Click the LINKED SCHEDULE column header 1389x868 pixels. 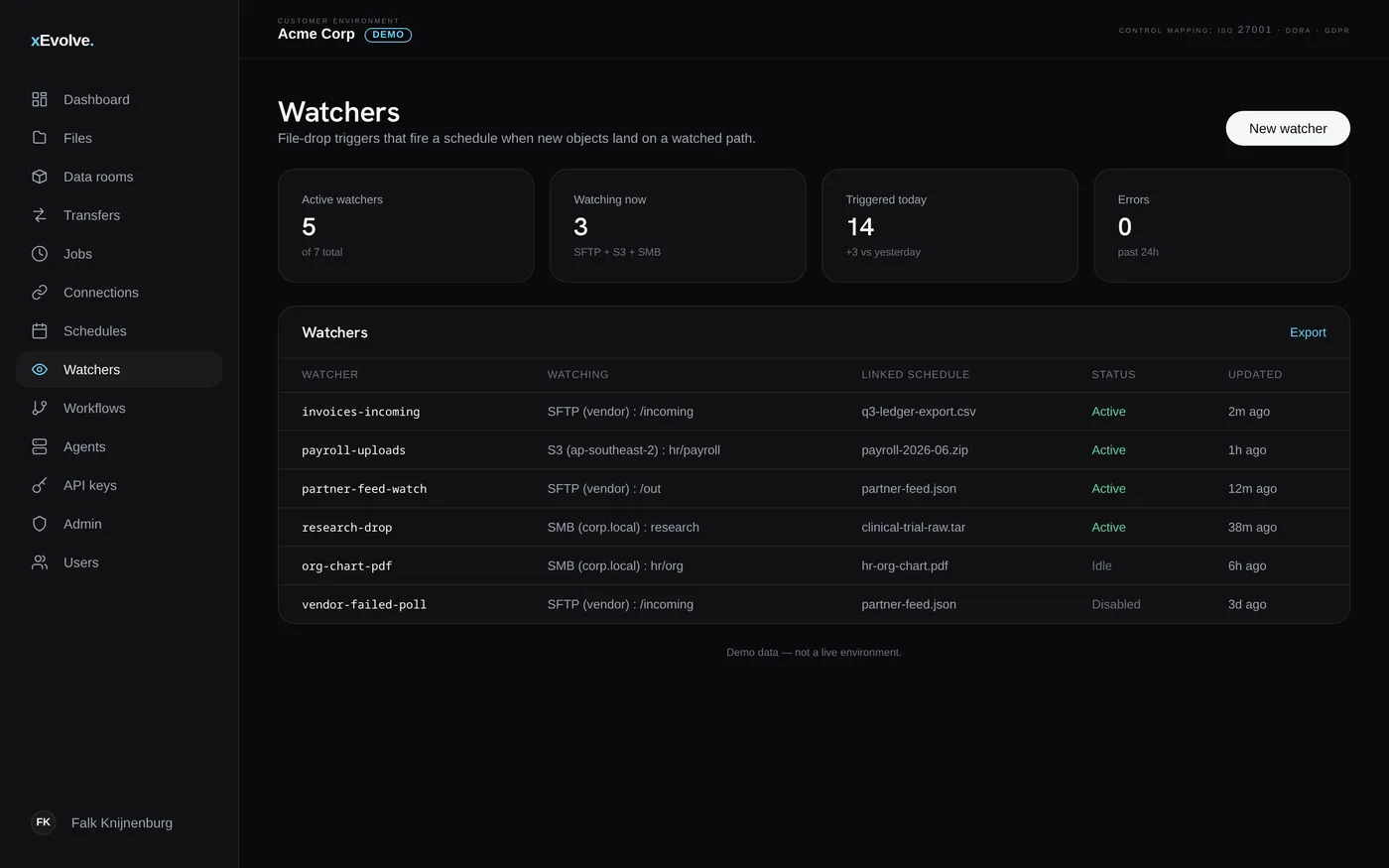click(916, 375)
